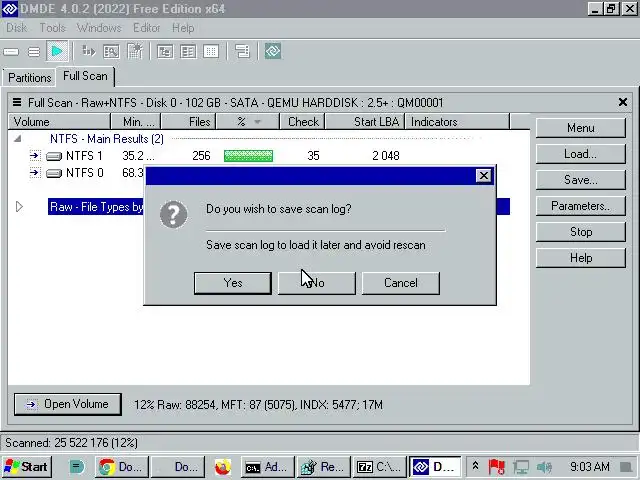Click the green quality bar of NTFS 1
The width and height of the screenshot is (640, 480).
[248, 156]
